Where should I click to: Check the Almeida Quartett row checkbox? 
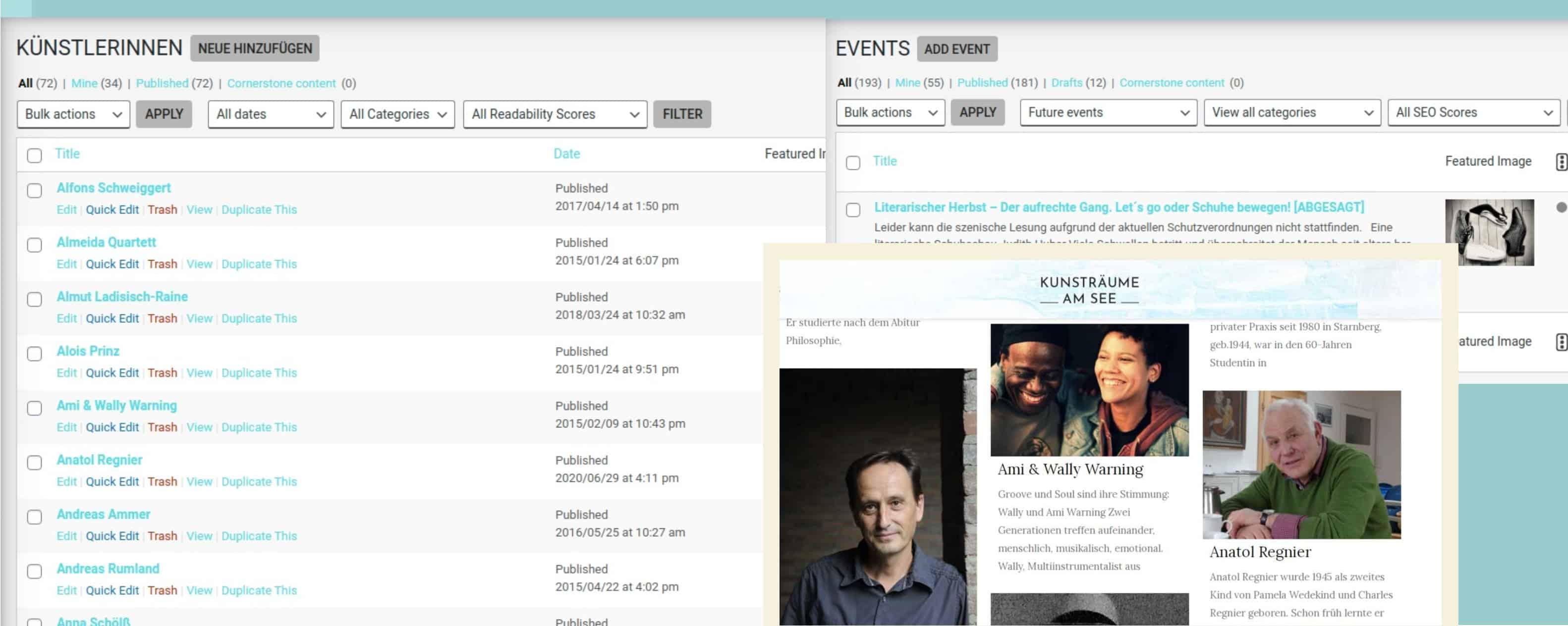pos(34,245)
